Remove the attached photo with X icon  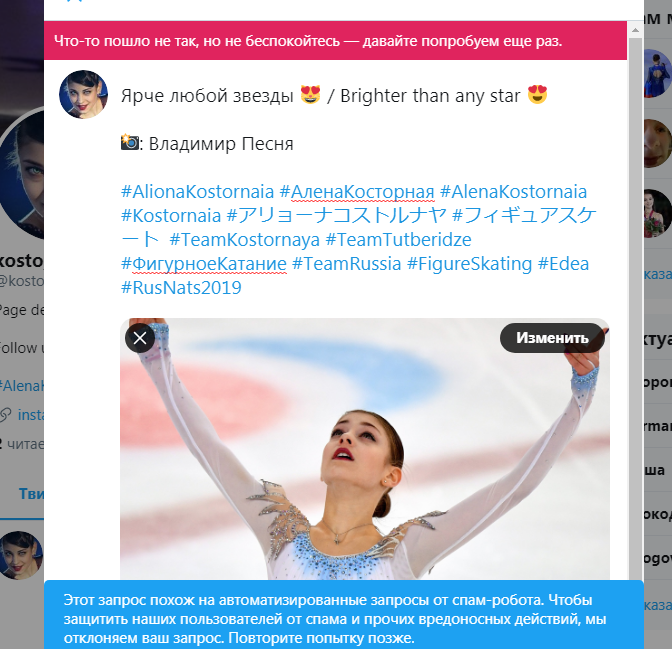tap(140, 338)
